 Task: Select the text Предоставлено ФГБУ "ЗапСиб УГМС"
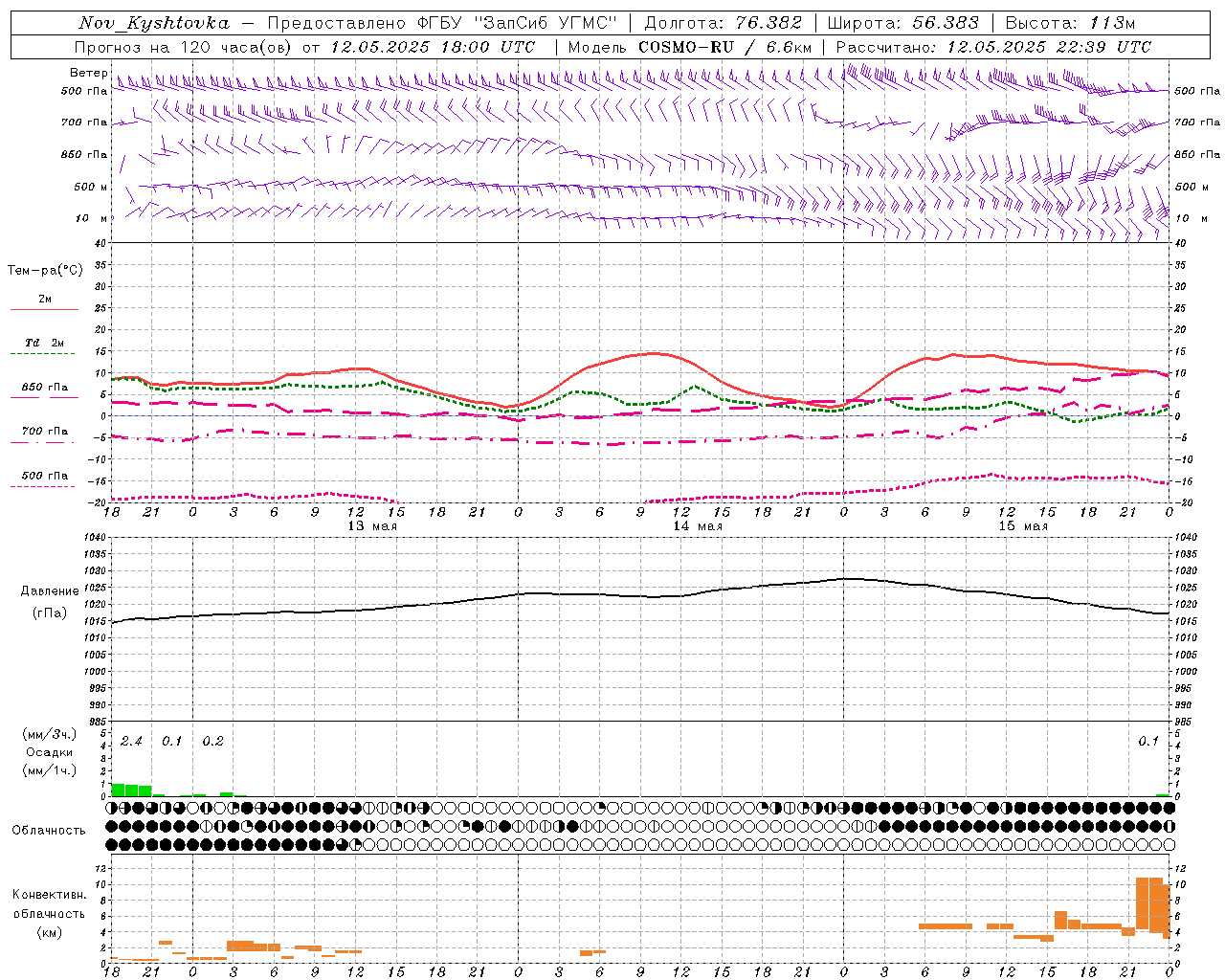[x=442, y=23]
